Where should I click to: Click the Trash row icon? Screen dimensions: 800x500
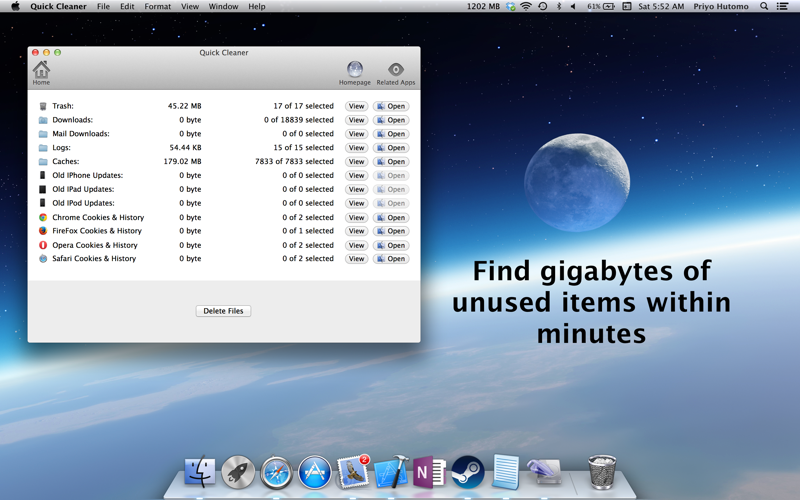pos(43,106)
